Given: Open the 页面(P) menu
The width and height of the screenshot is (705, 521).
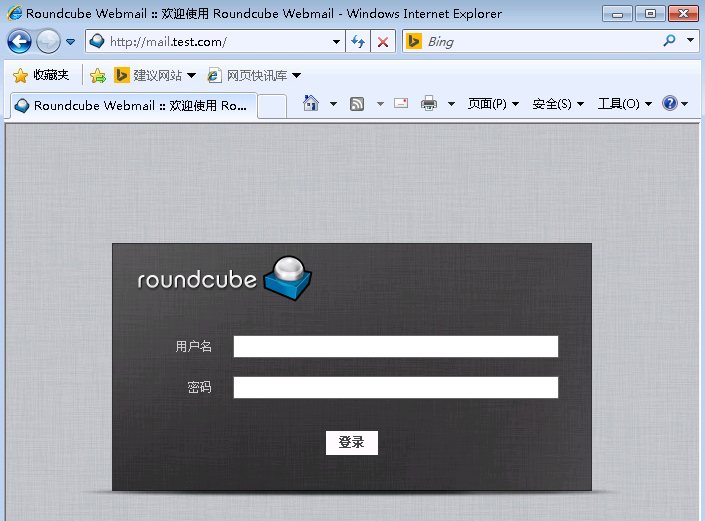Looking at the screenshot, I should click(x=493, y=104).
